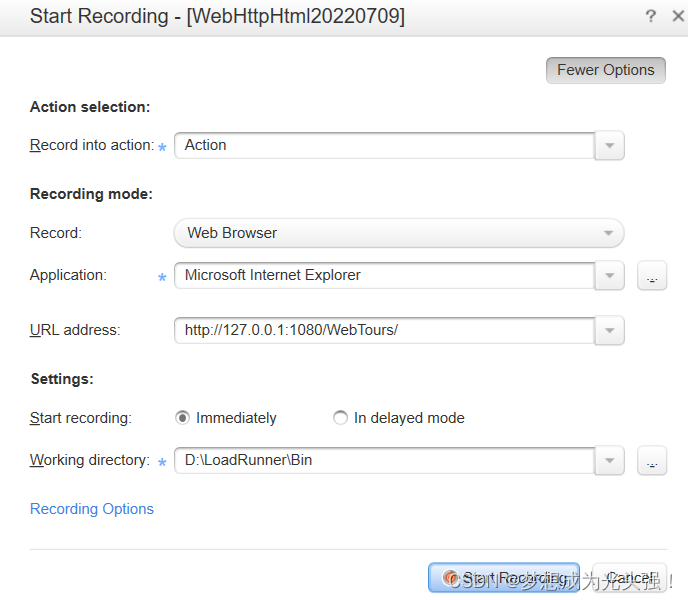Screen dimensions: 688x600
Task: Expand the Working directory dropdown arrow
Action: 609,460
